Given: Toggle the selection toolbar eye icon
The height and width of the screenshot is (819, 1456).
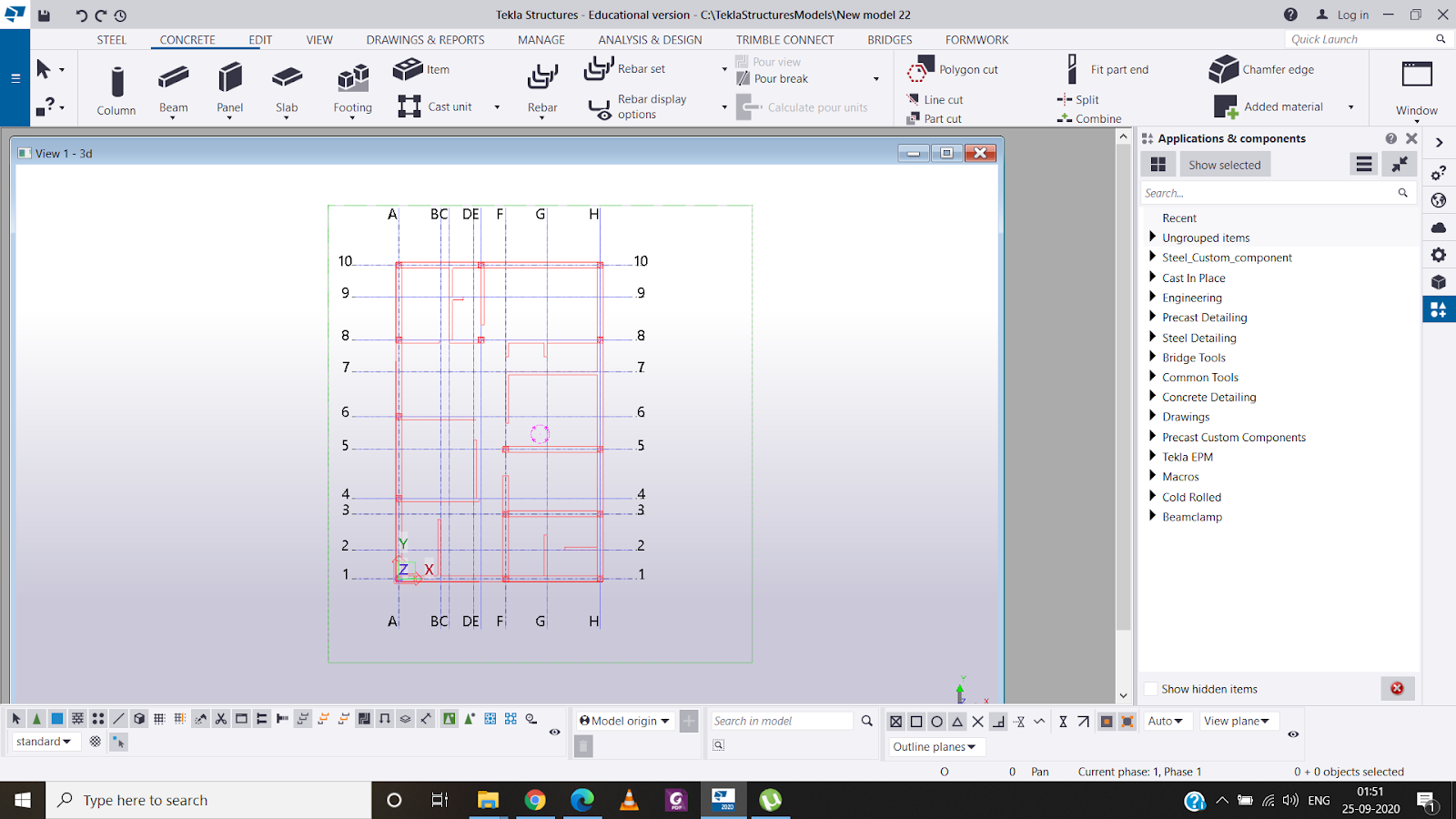Looking at the screenshot, I should pyautogui.click(x=554, y=732).
